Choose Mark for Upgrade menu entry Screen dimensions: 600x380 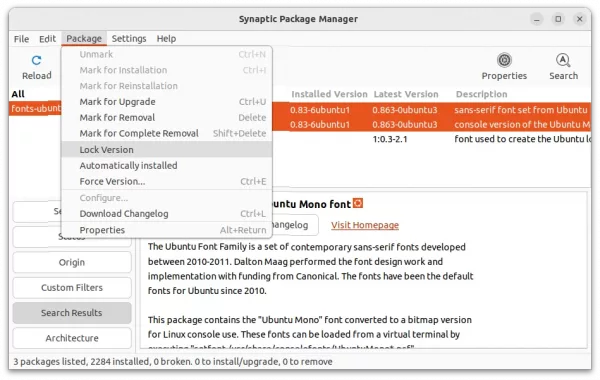166,102
